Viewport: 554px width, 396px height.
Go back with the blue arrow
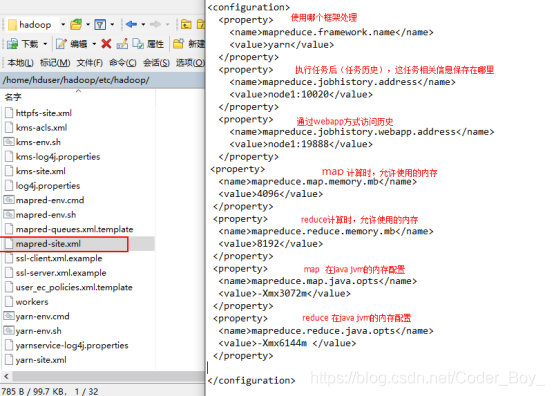(131, 24)
